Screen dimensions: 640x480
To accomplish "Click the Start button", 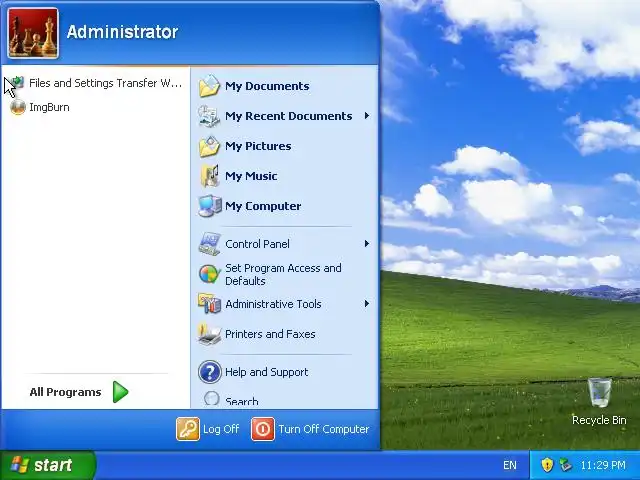I will coord(48,465).
